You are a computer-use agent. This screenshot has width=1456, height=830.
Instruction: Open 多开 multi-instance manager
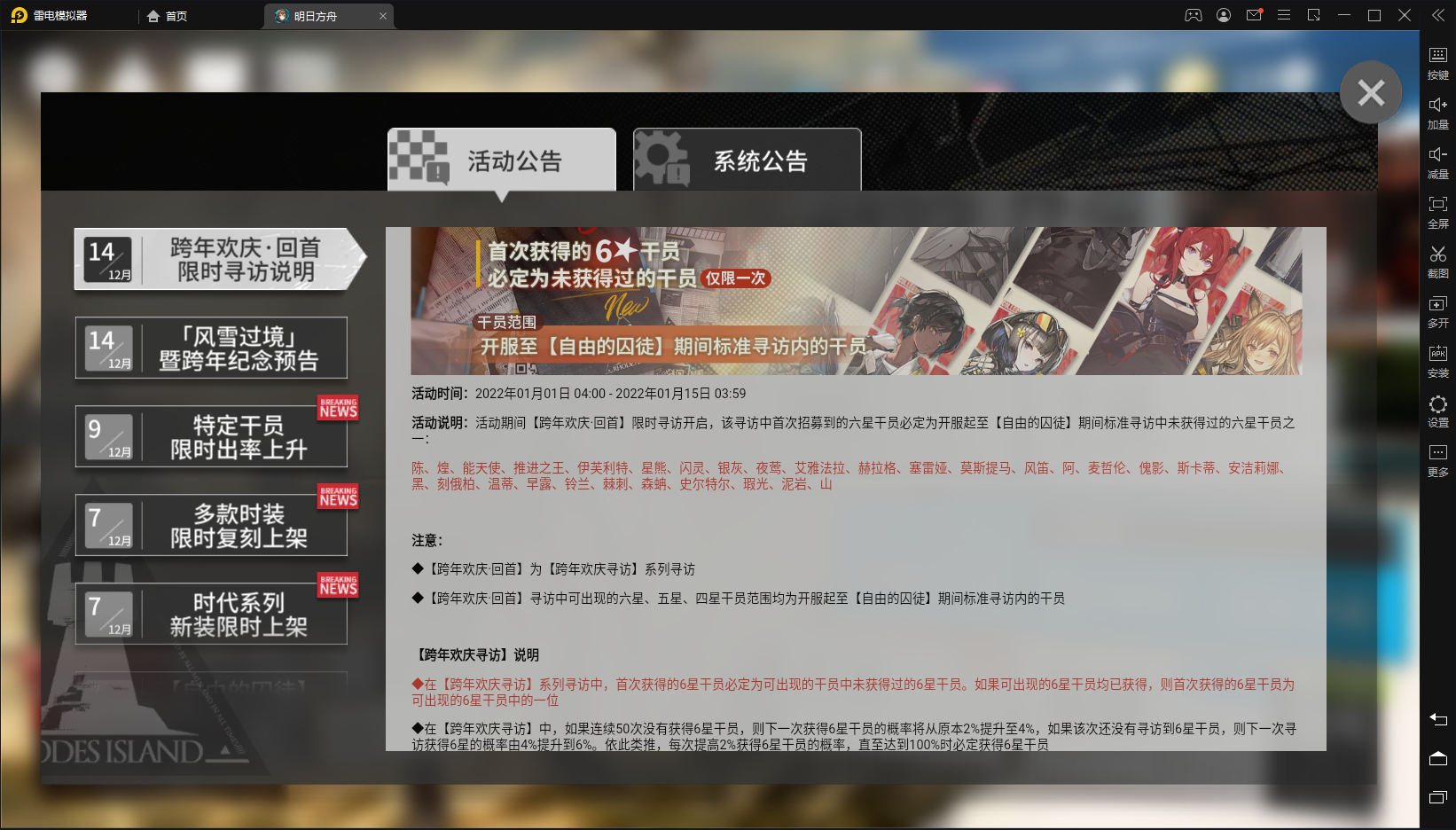coord(1438,312)
